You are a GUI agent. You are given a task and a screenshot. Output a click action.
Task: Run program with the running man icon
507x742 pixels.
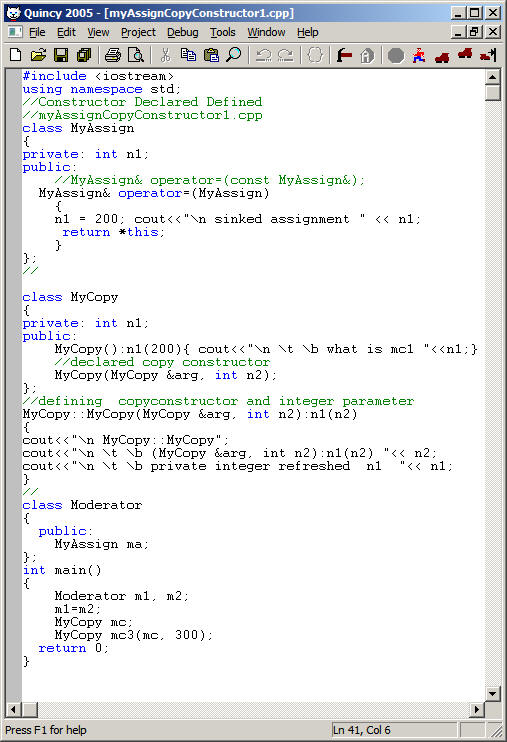tap(418, 55)
